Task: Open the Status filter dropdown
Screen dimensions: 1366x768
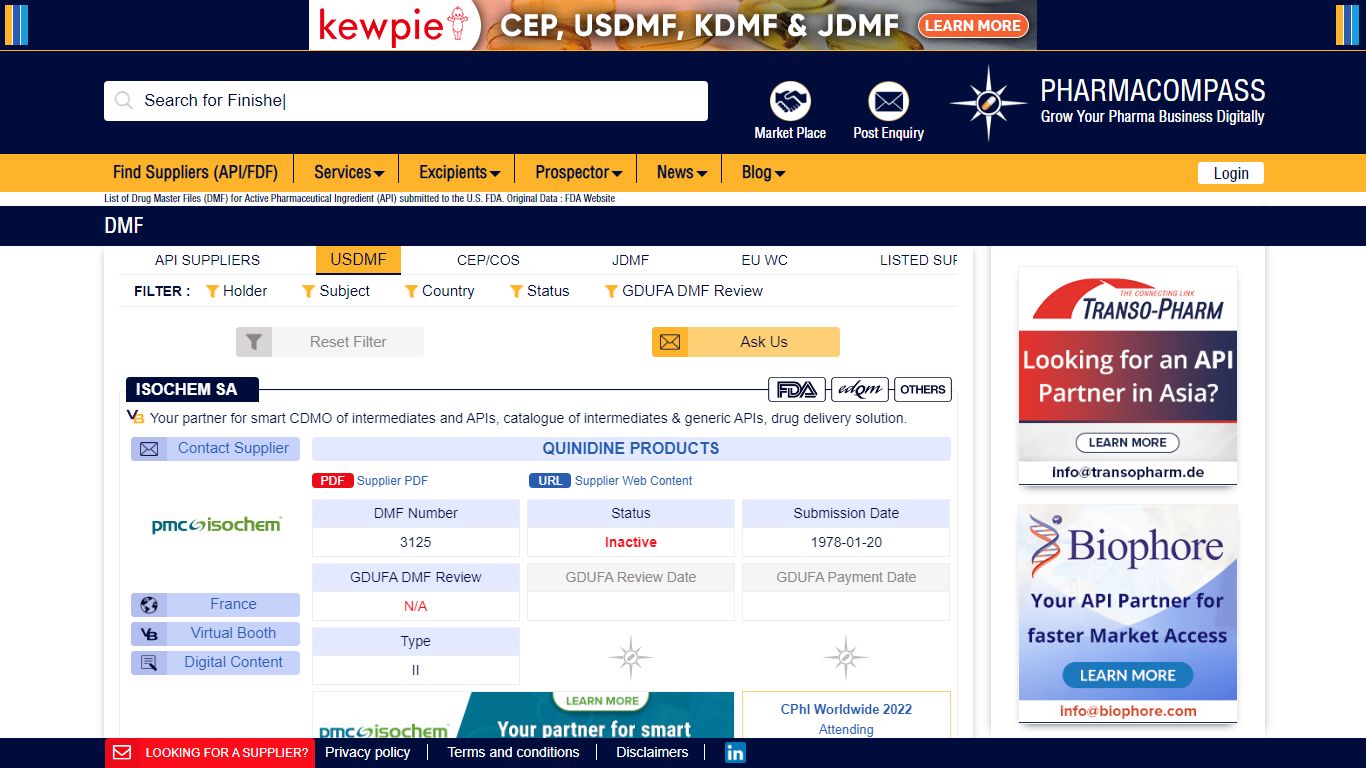Action: coord(539,291)
